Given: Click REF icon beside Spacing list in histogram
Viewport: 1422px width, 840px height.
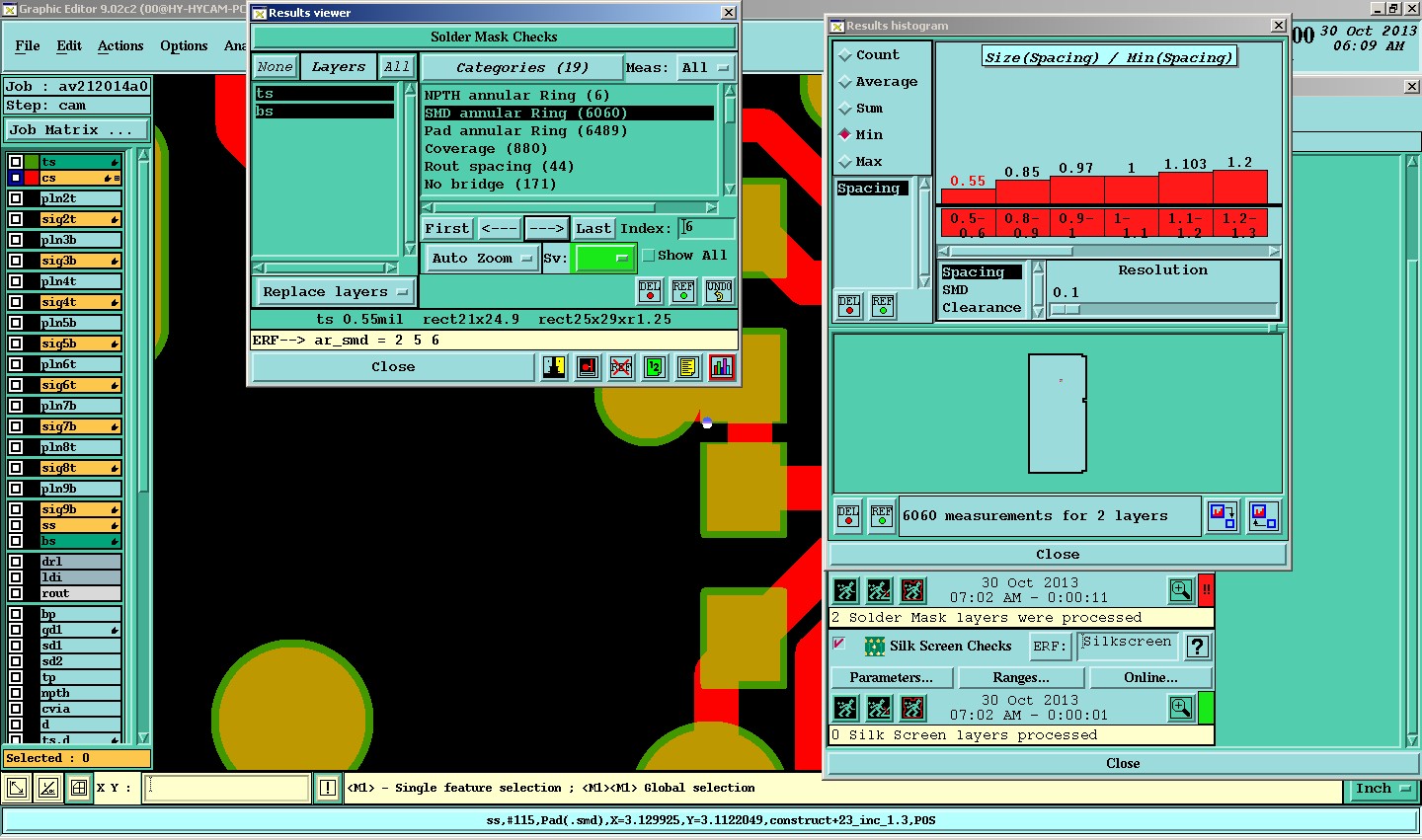Looking at the screenshot, I should [x=883, y=306].
